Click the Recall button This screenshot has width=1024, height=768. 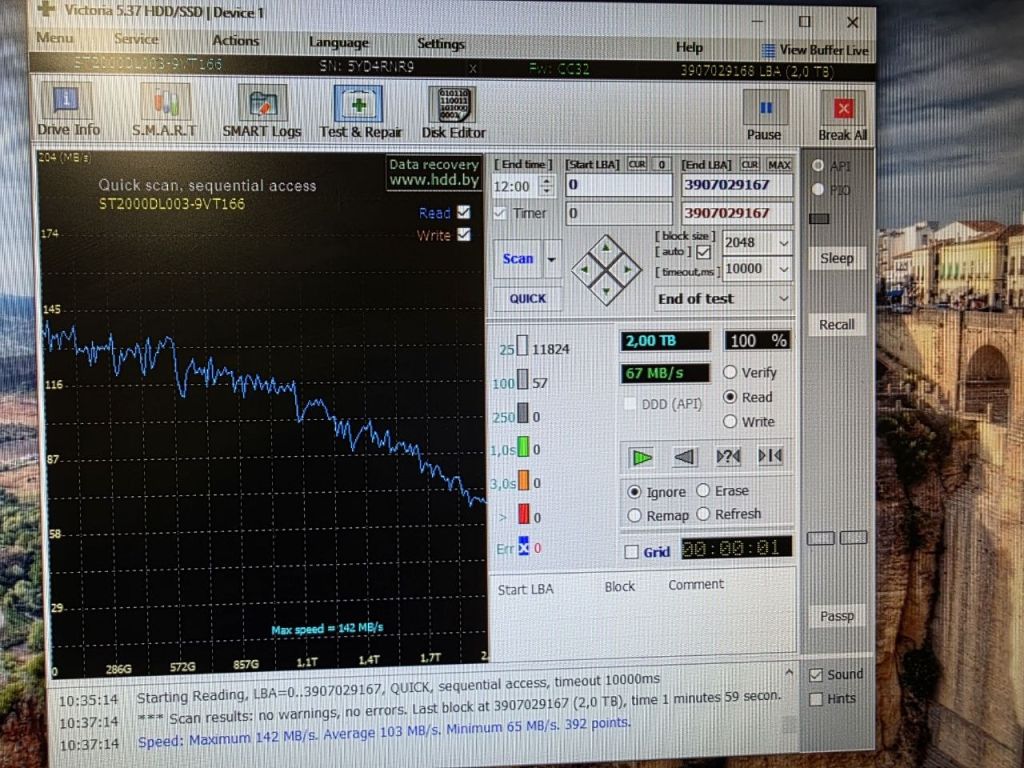coord(837,325)
